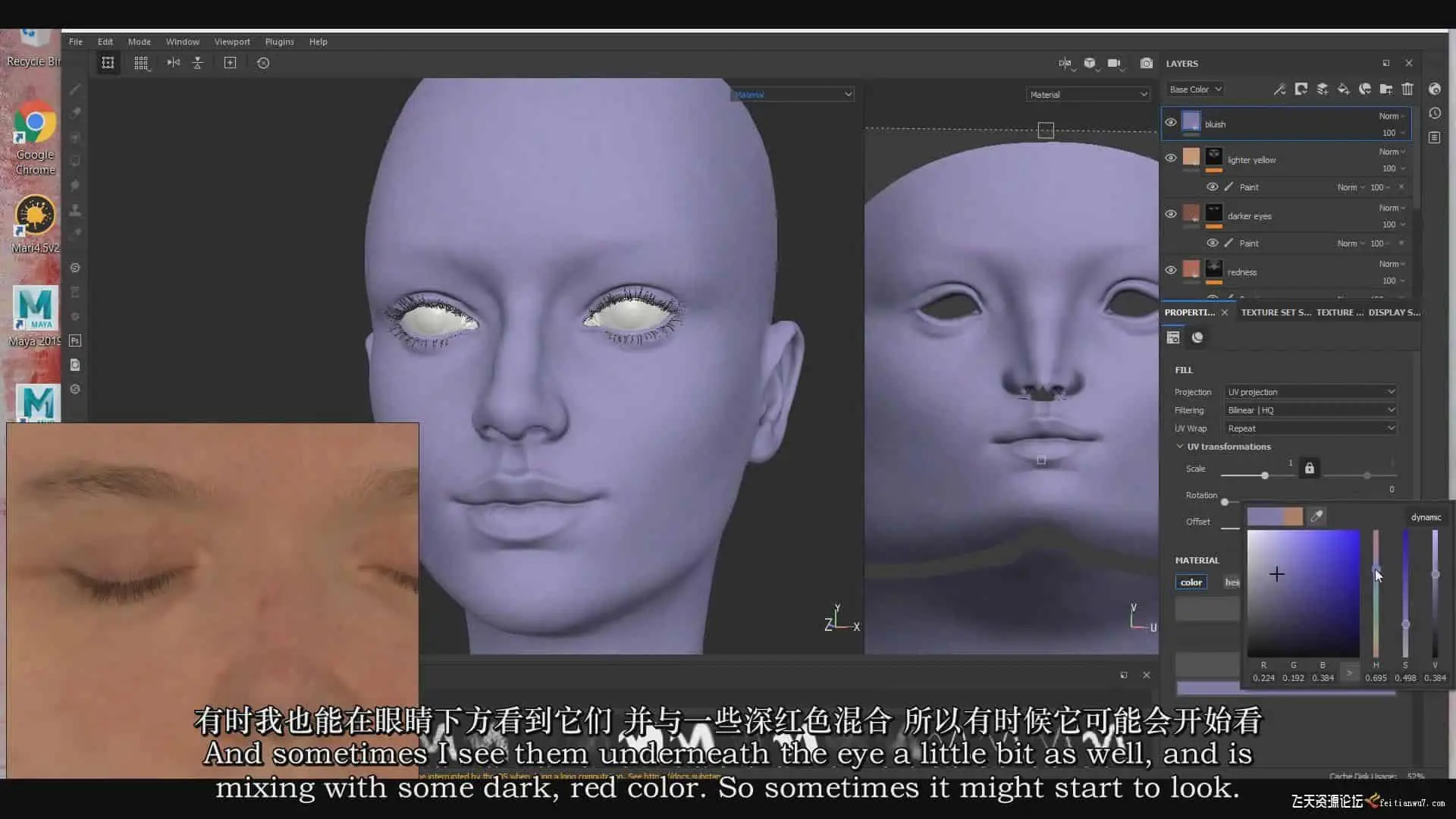Switch to the Texture Set Settings tab

pyautogui.click(x=1276, y=312)
